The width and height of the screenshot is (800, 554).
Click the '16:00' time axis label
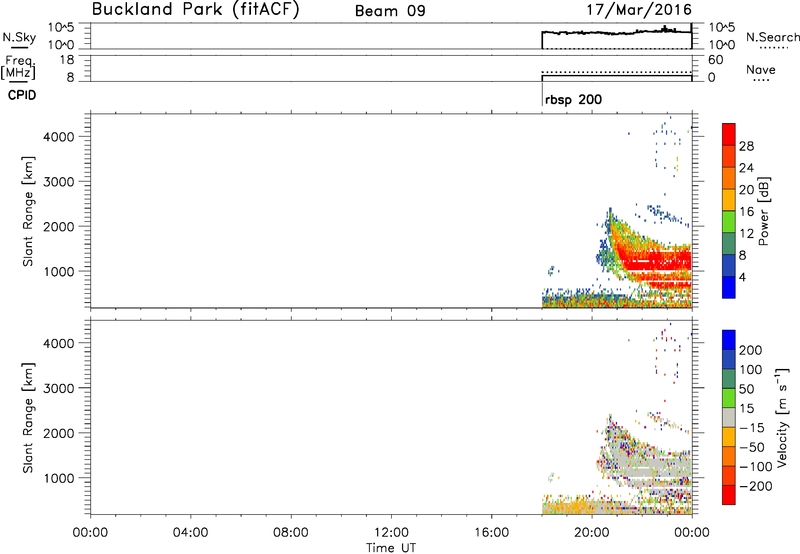tap(491, 533)
